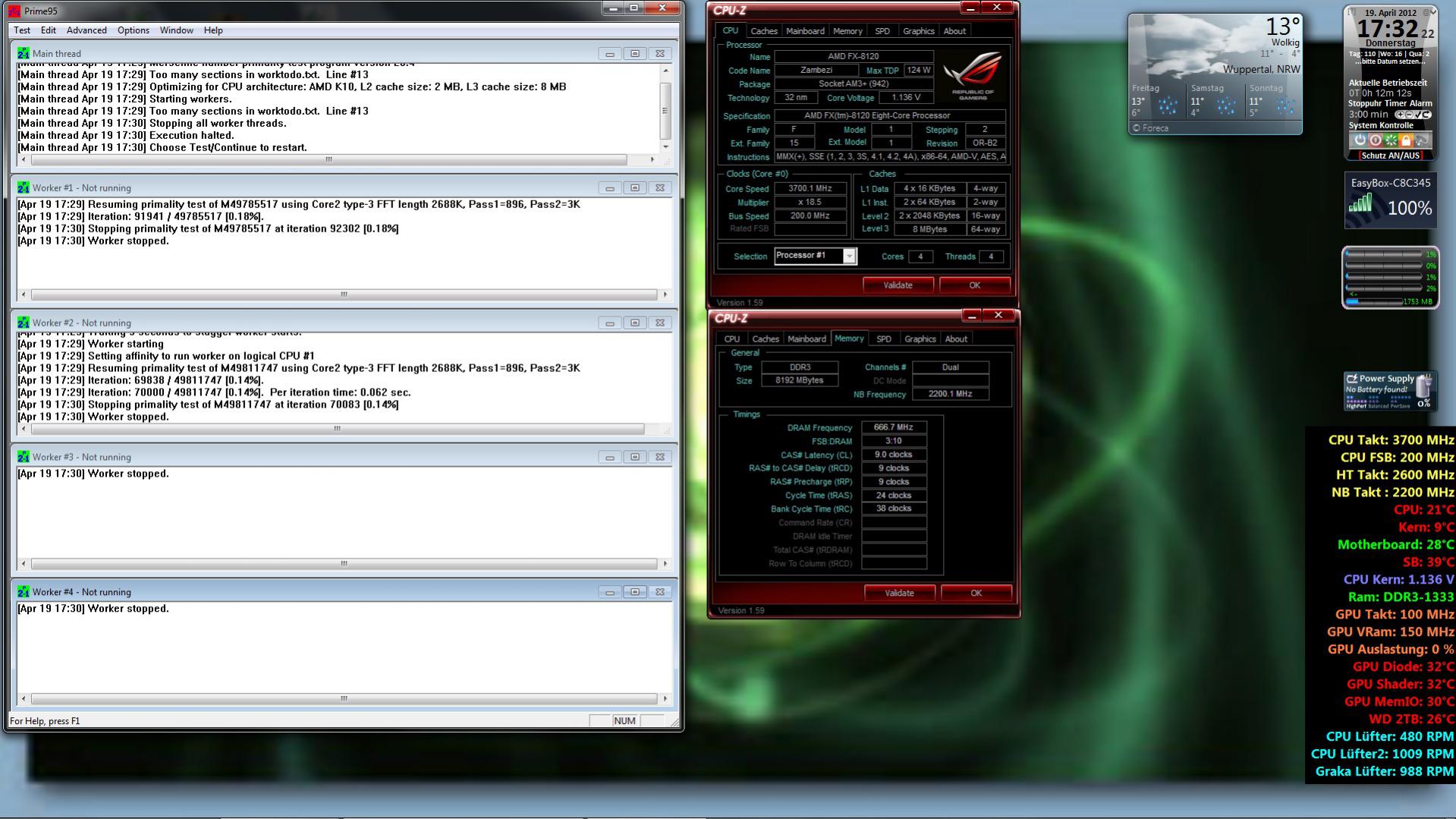This screenshot has width=1456, height=819.
Task: Click the red shutdown icon under System Kontrolle
Action: pos(1375,140)
